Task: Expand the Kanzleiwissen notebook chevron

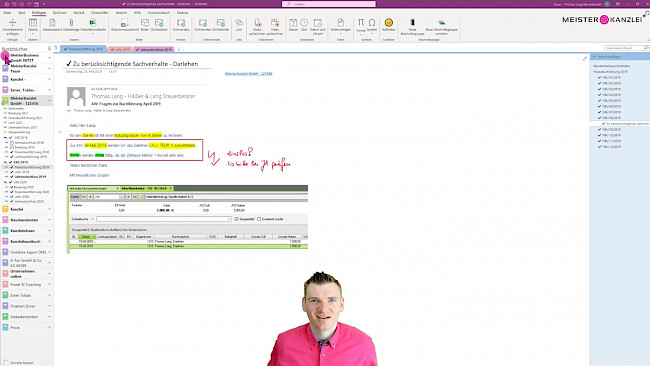Action: pos(50,230)
